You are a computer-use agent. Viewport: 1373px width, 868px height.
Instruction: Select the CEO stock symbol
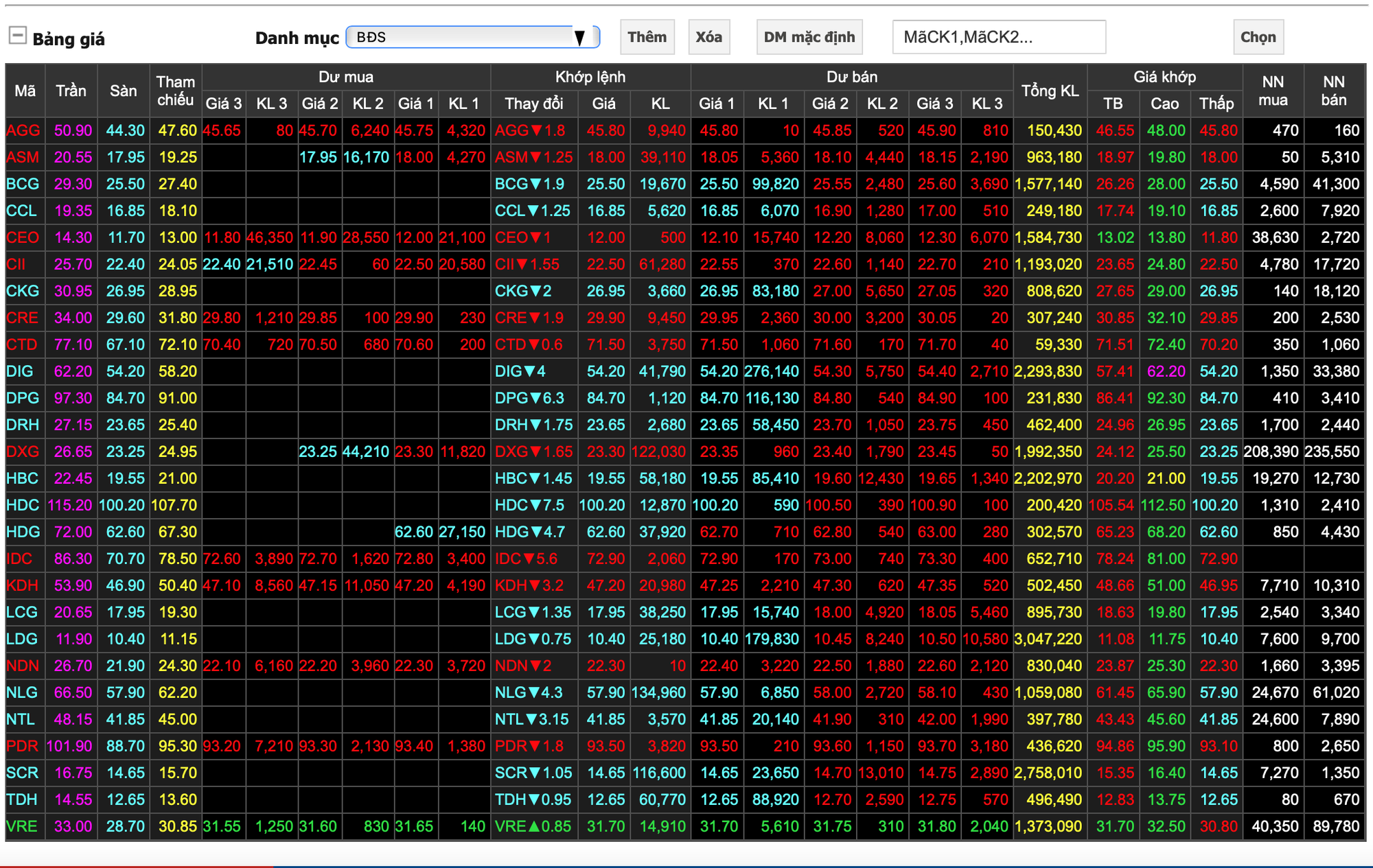tap(23, 237)
